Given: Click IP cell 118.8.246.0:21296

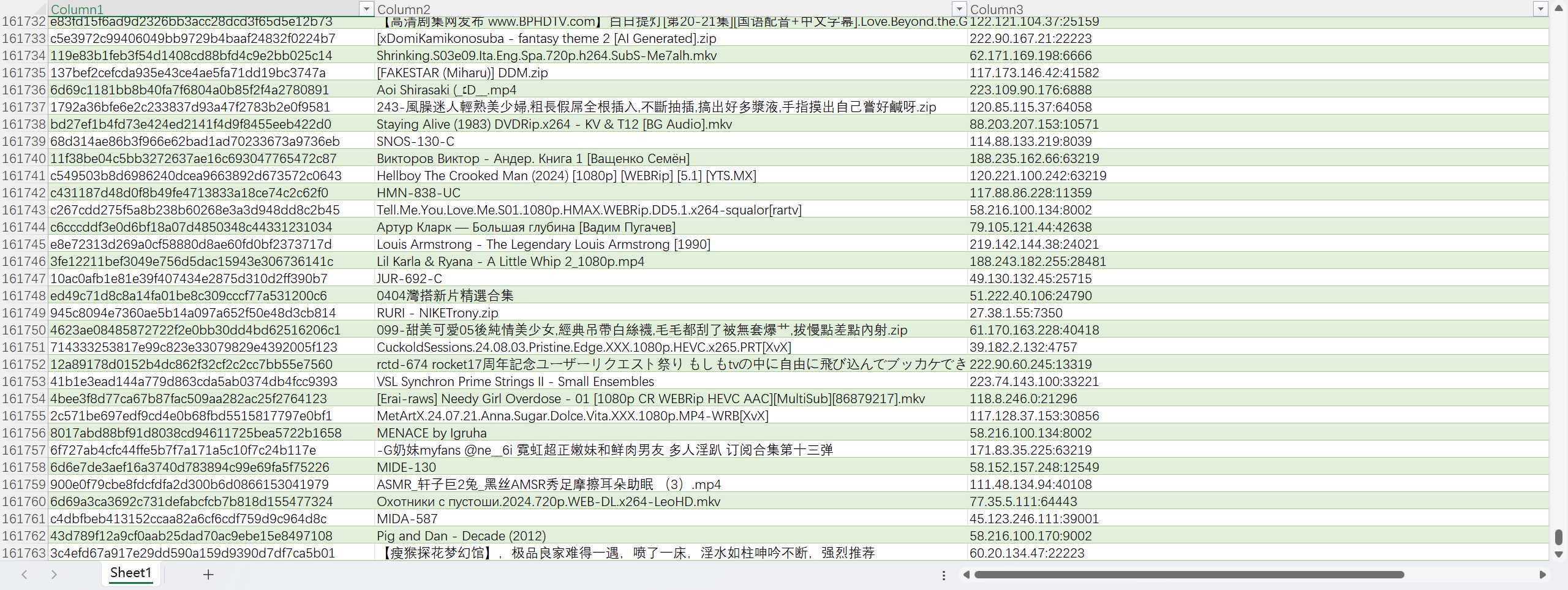Looking at the screenshot, I should 1258,398.
